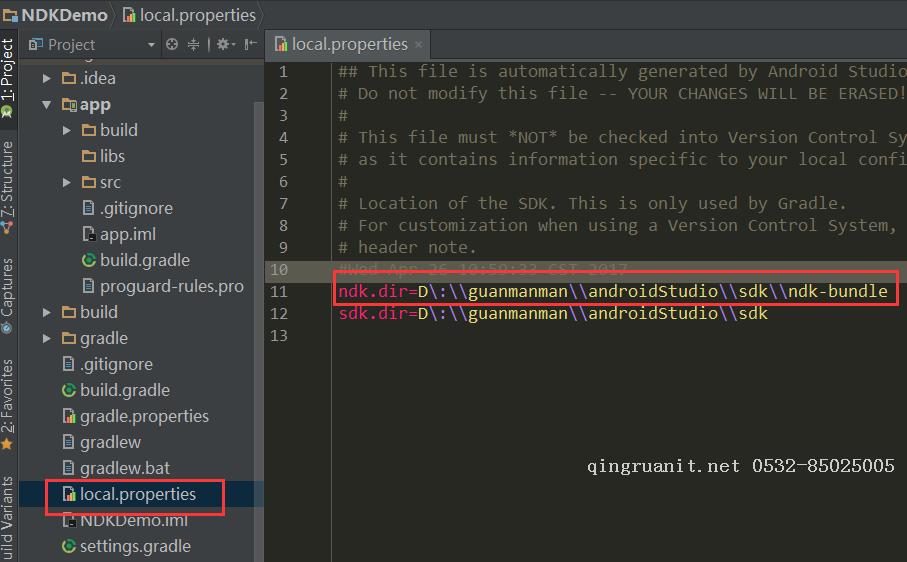
Task: Open the 2: Favorites tool window tab
Action: [x=8, y=404]
